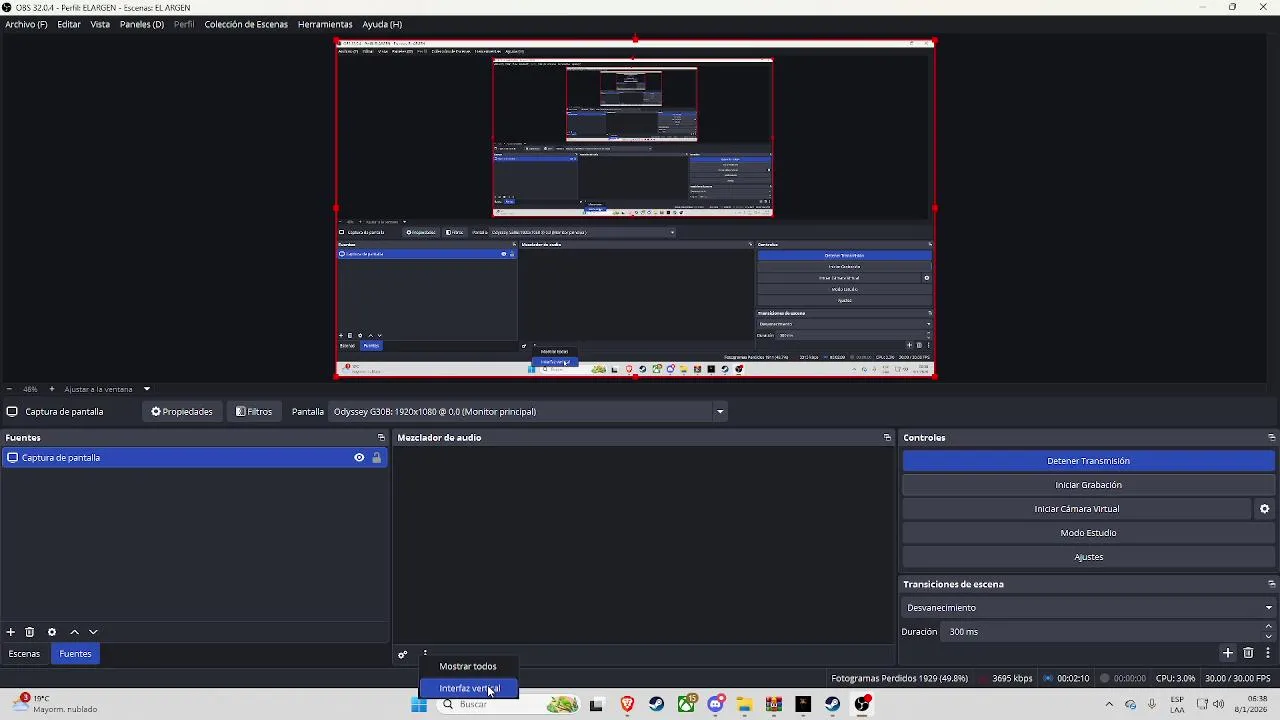Zoom in the preview with plus icon
This screenshot has height=720, width=1280.
pos(52,389)
